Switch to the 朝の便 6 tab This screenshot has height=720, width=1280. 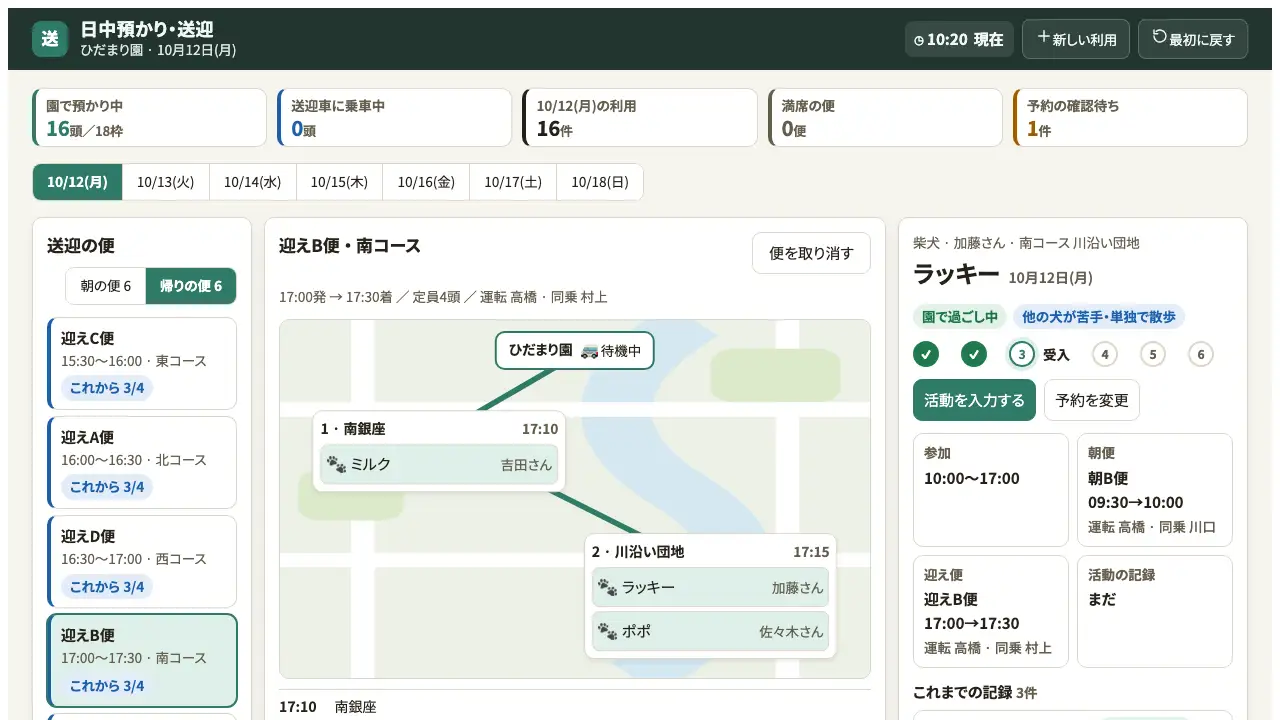[x=106, y=286]
